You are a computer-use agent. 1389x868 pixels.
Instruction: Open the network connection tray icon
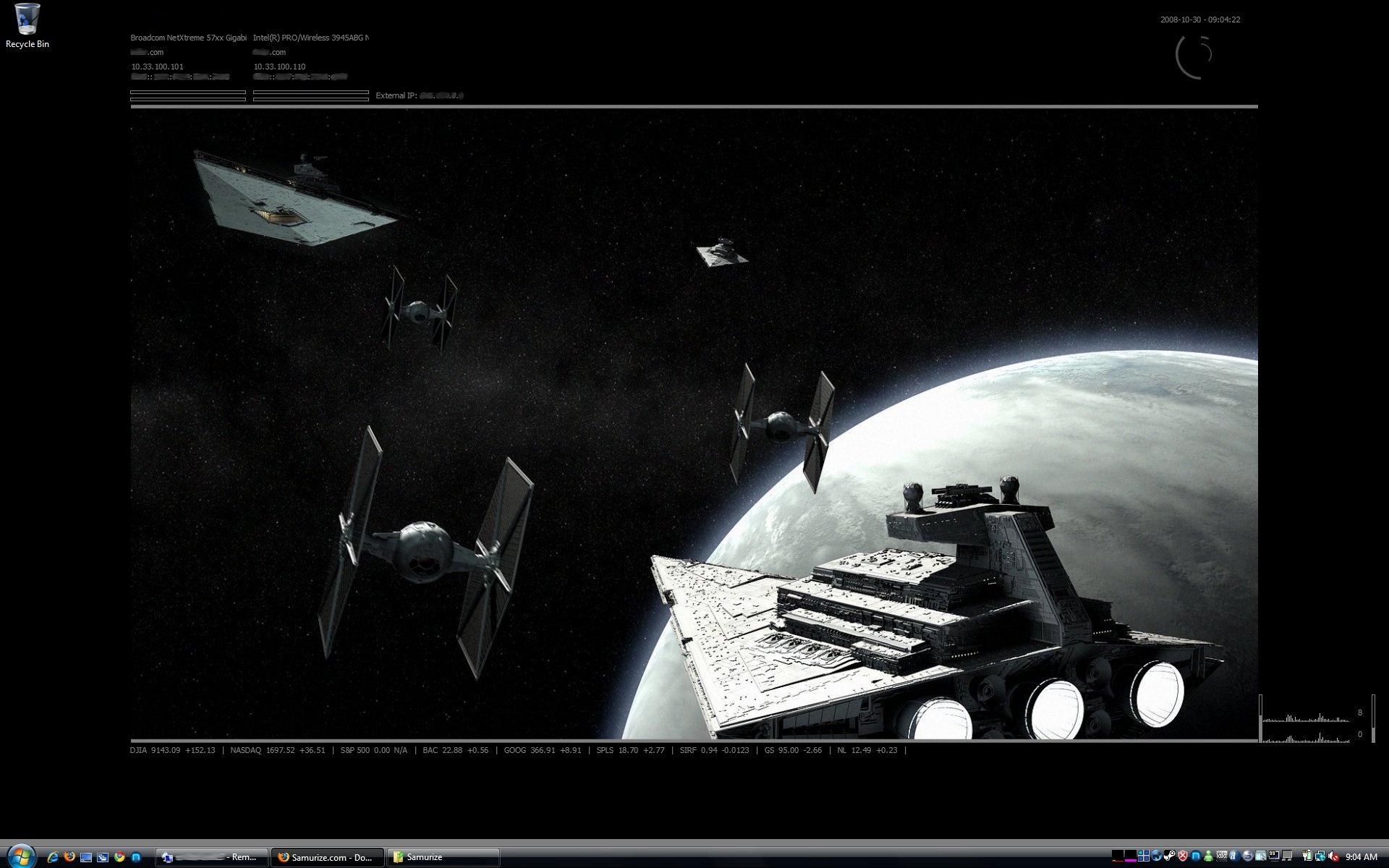[x=1320, y=856]
